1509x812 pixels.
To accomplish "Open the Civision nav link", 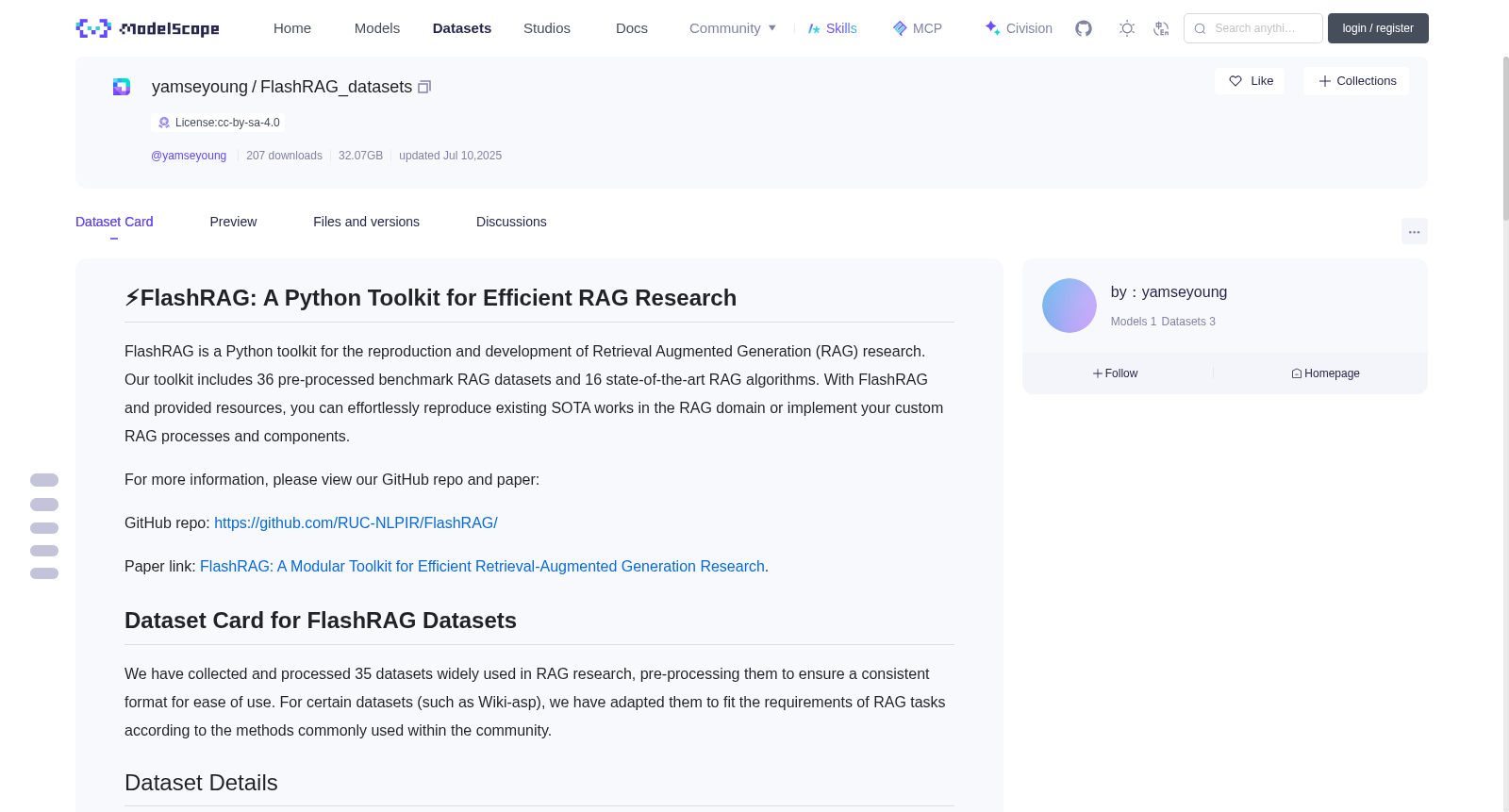I will (x=1029, y=28).
